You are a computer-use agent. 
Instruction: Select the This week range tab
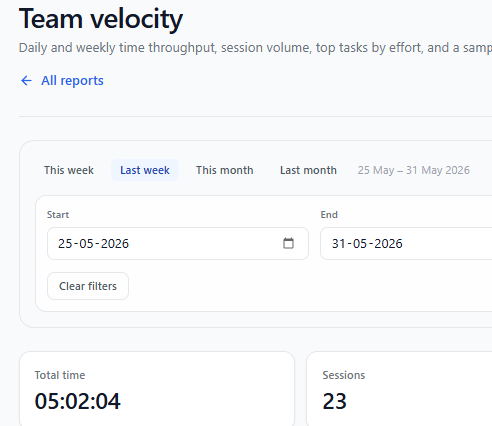click(x=69, y=170)
